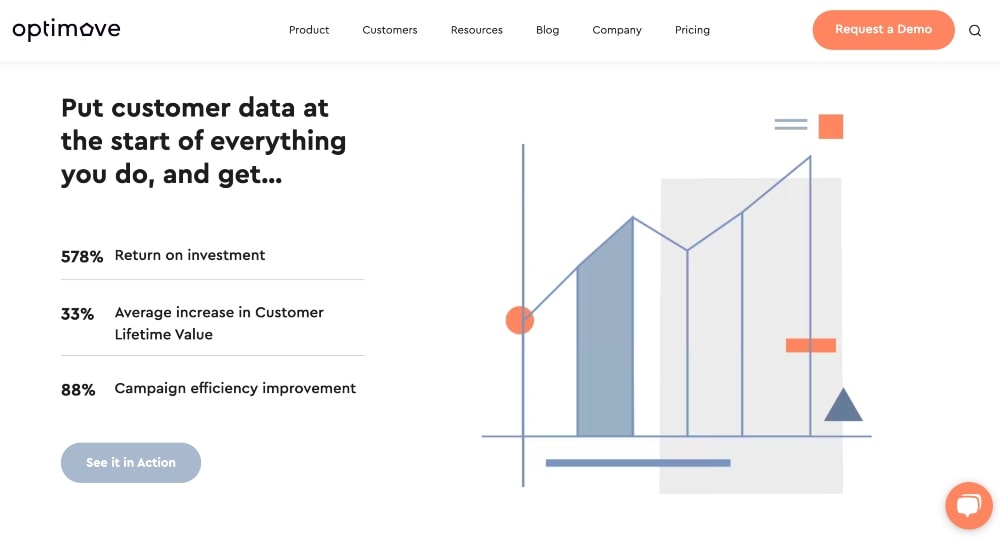Click the See it in Action button
This screenshot has height=539, width=1000.
(x=131, y=462)
